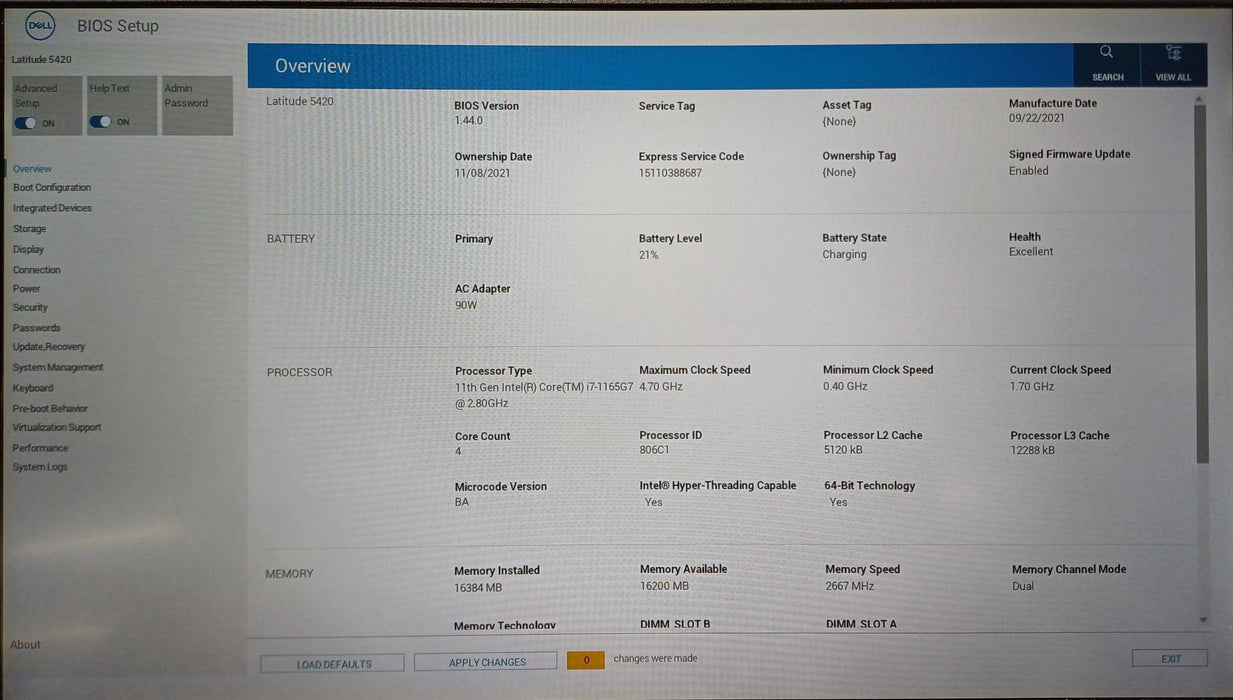1233x700 pixels.
Task: Open the Admin Password tile
Action: click(x=197, y=105)
